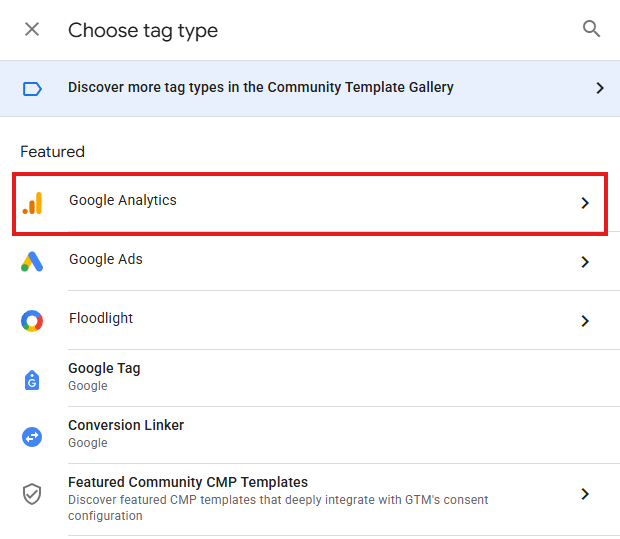
Task: Click the CMP templates description text
Action: click(278, 508)
